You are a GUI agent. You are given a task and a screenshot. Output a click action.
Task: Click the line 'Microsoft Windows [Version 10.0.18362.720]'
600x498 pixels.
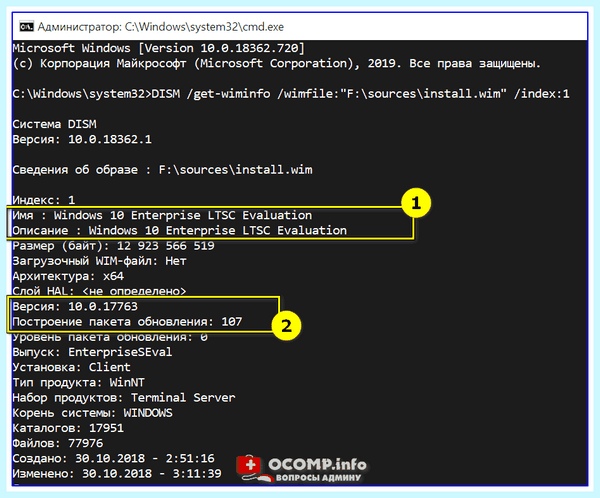(x=159, y=48)
